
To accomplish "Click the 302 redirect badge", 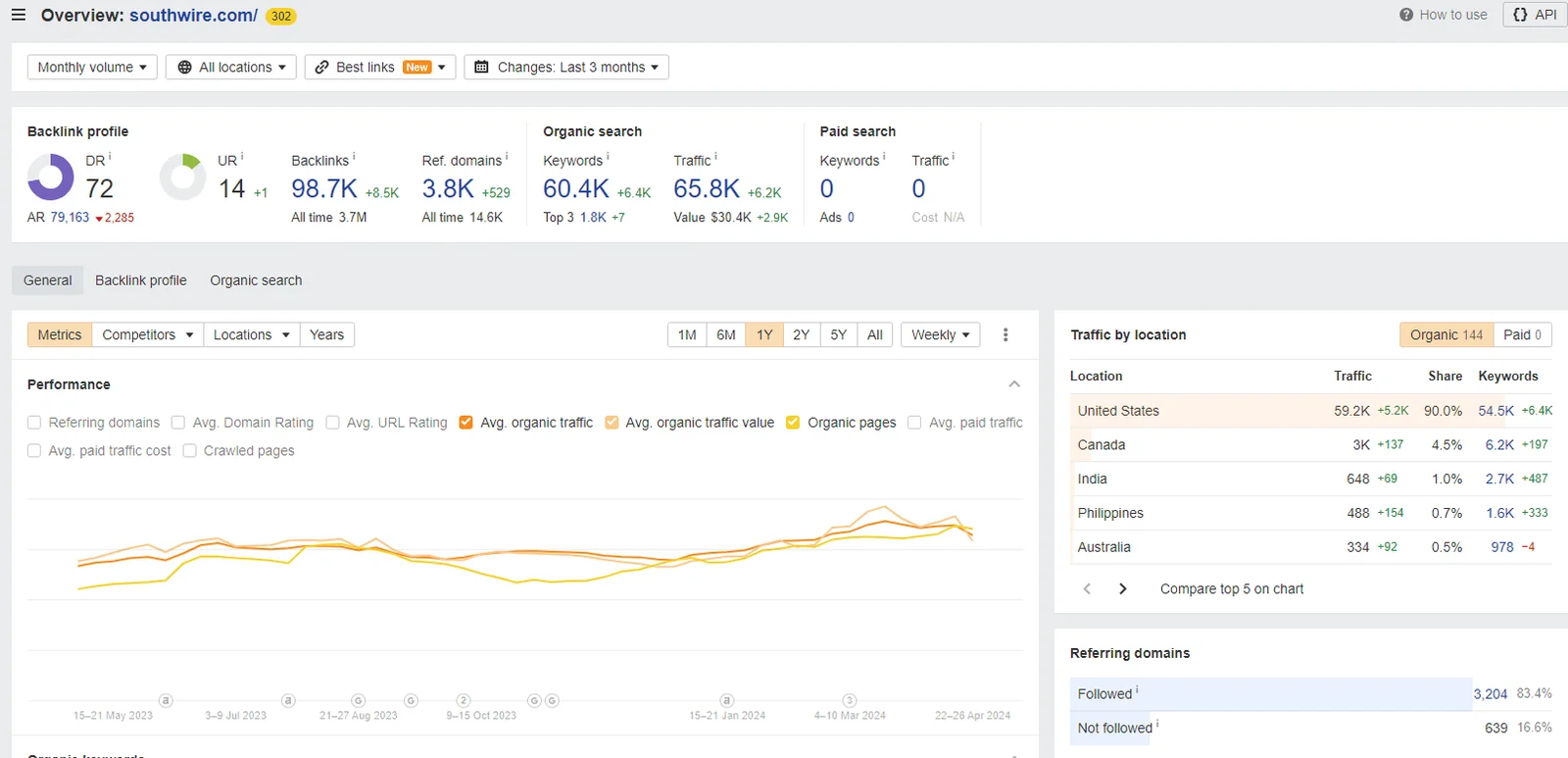I will pos(281,16).
